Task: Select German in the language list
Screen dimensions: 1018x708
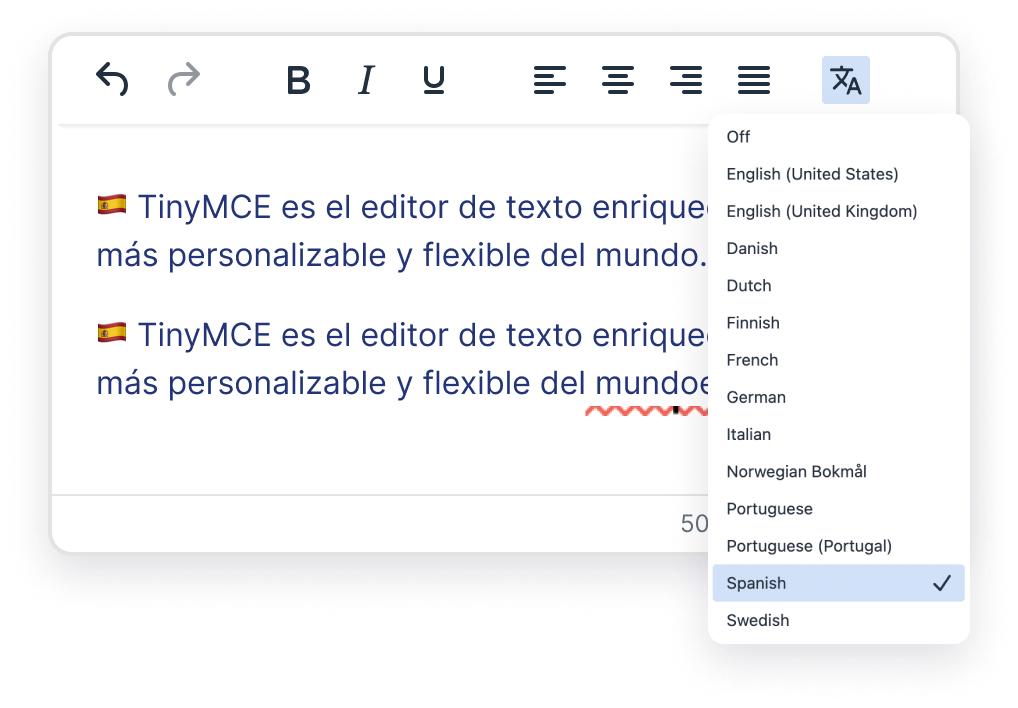Action: [x=756, y=397]
